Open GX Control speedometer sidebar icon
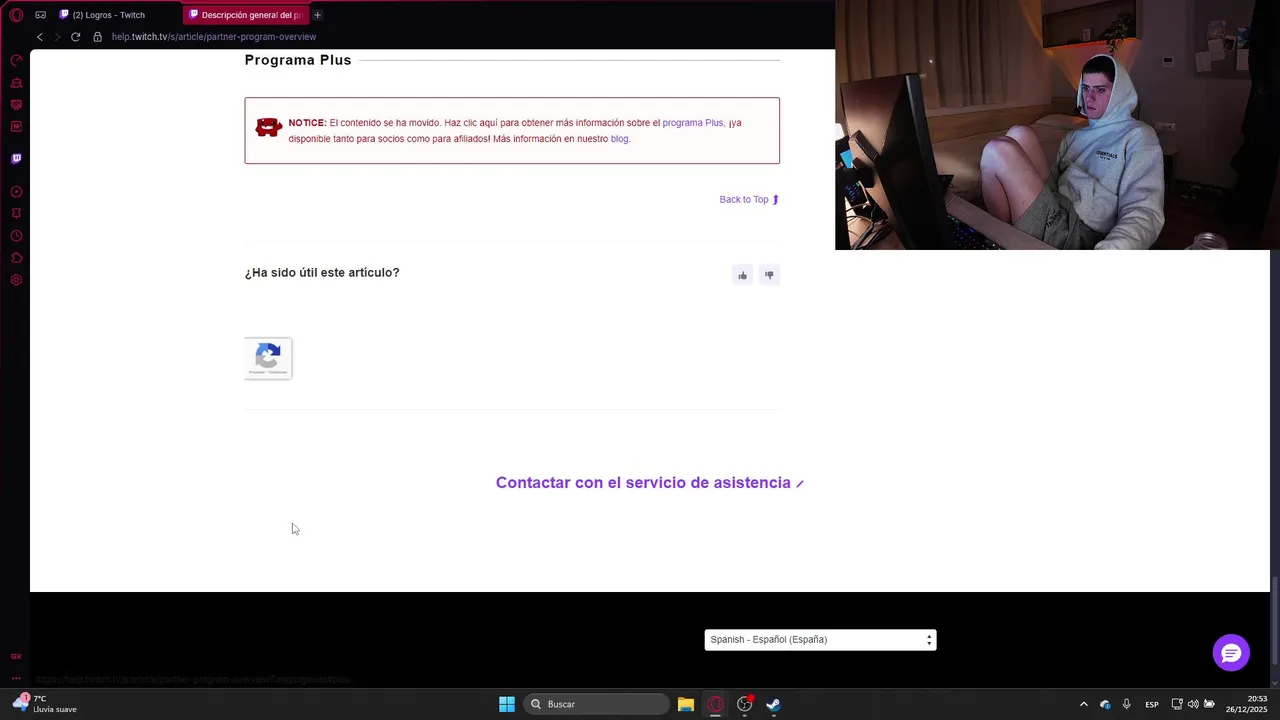This screenshot has width=1280, height=720. pyautogui.click(x=16, y=60)
